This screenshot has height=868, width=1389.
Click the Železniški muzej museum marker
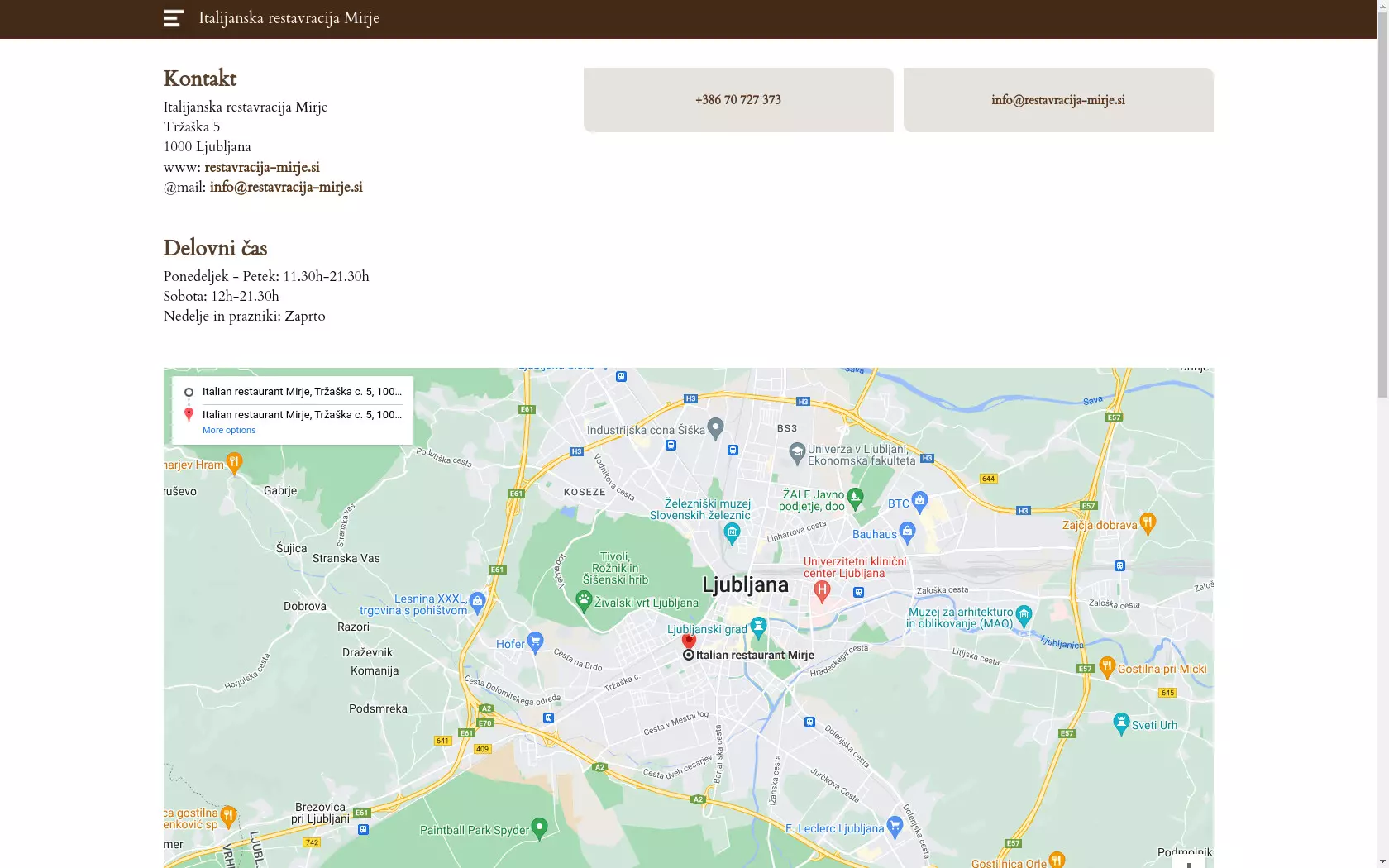pyautogui.click(x=732, y=533)
